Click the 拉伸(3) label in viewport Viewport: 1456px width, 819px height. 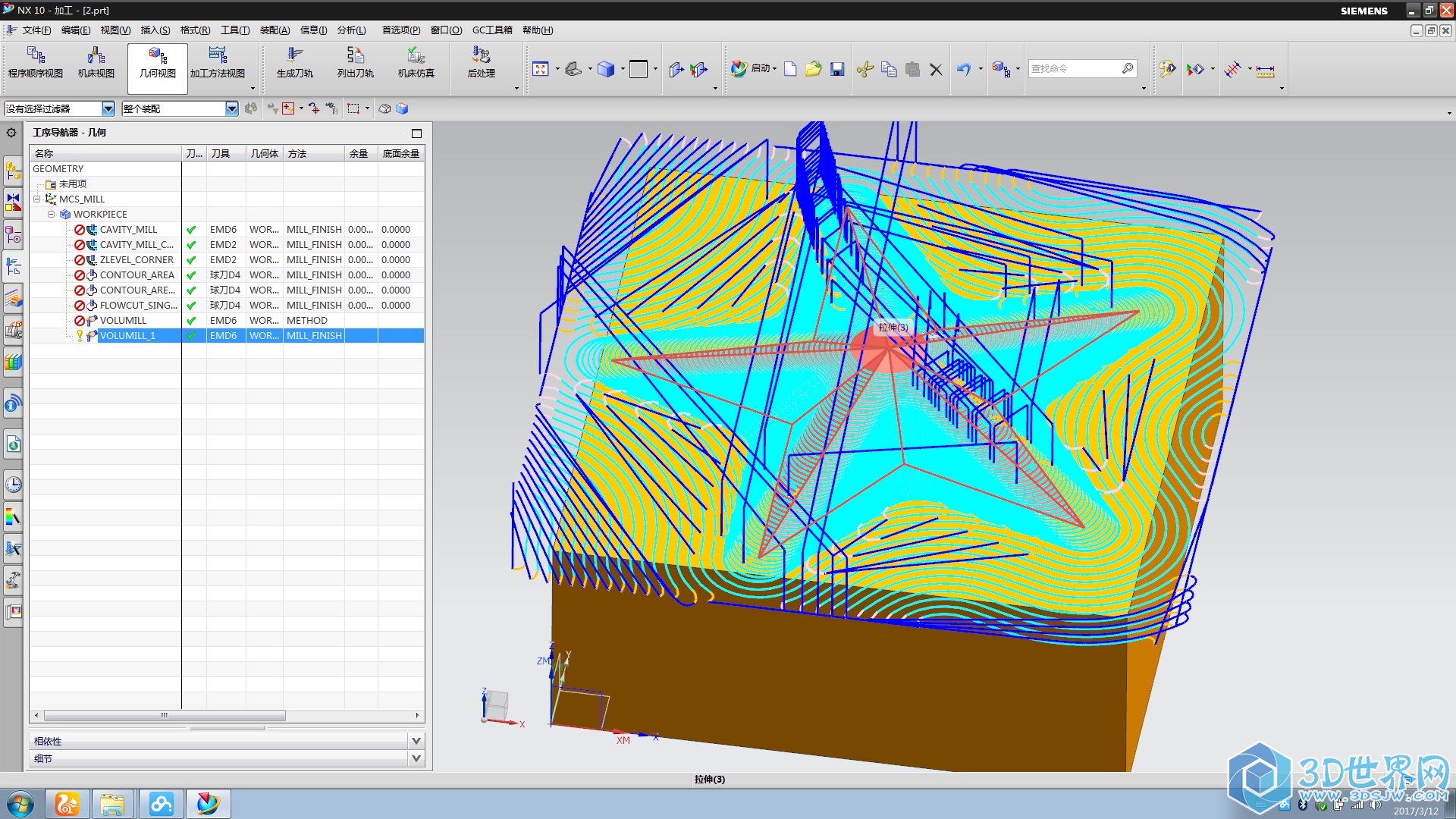coord(893,328)
